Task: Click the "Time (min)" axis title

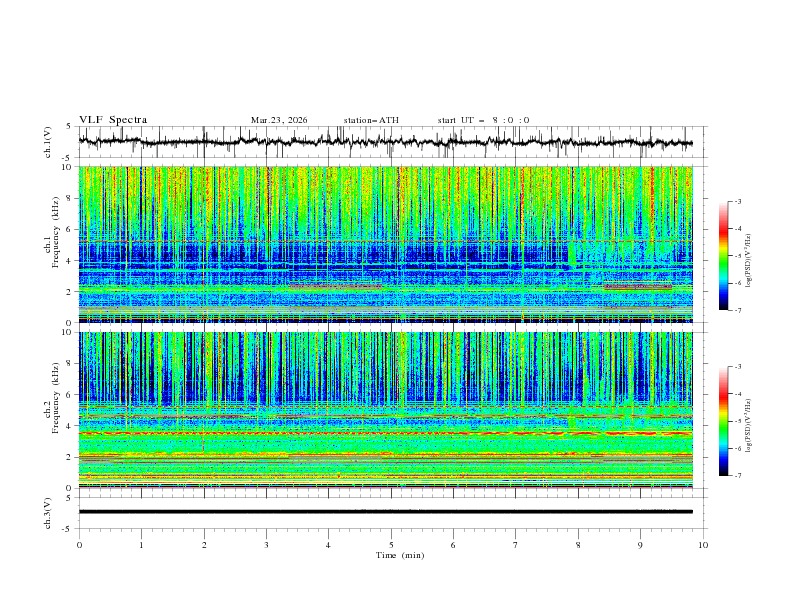Action: pos(400,555)
